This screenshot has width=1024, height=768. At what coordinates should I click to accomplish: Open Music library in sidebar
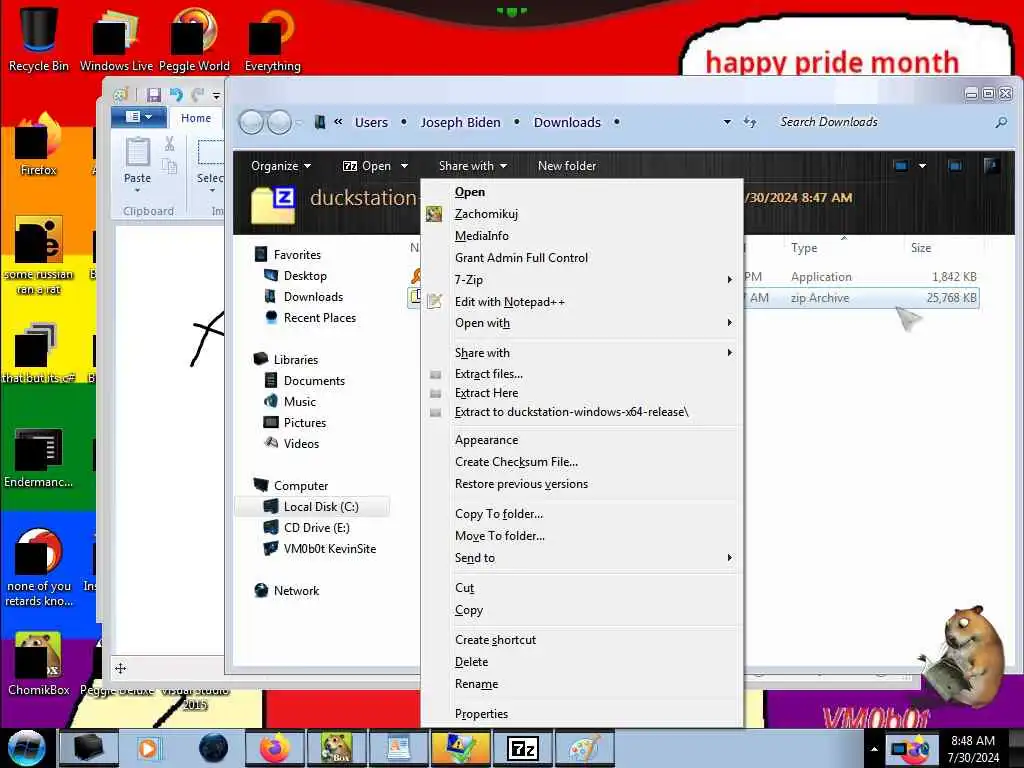[299, 402]
